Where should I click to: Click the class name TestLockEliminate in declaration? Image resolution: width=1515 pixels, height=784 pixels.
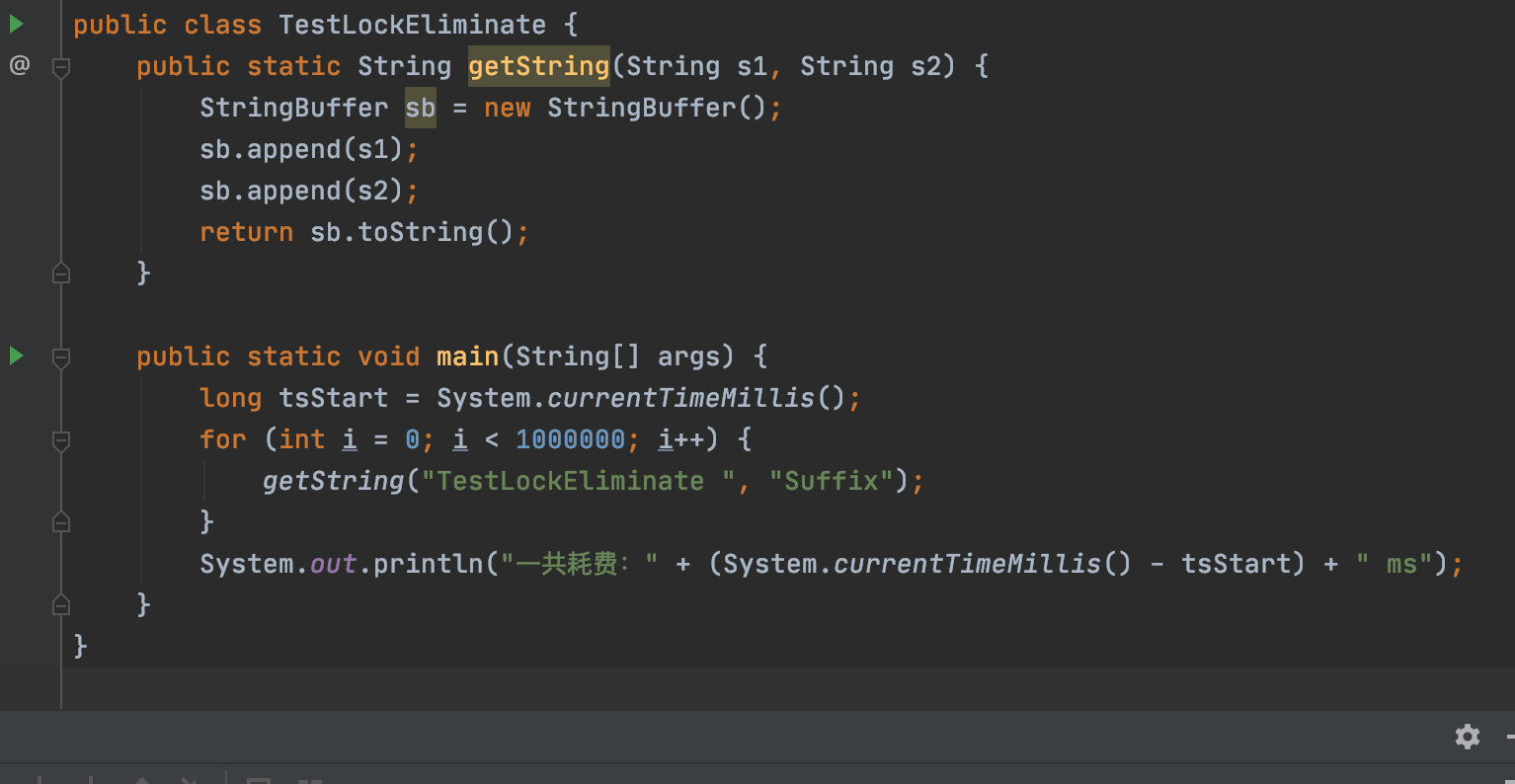tap(412, 25)
